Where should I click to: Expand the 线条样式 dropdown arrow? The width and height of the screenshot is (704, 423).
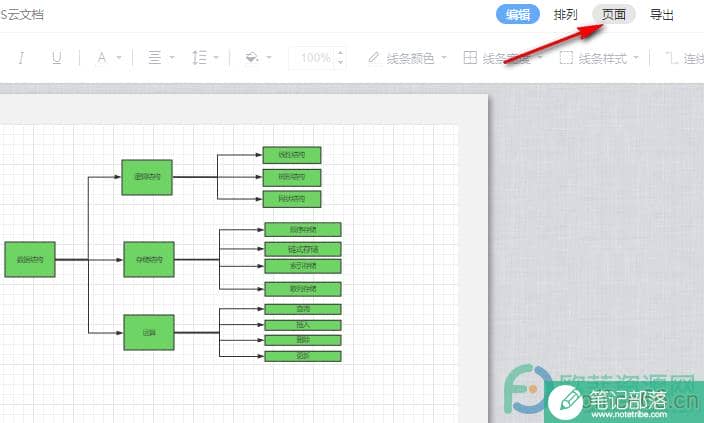pos(636,57)
